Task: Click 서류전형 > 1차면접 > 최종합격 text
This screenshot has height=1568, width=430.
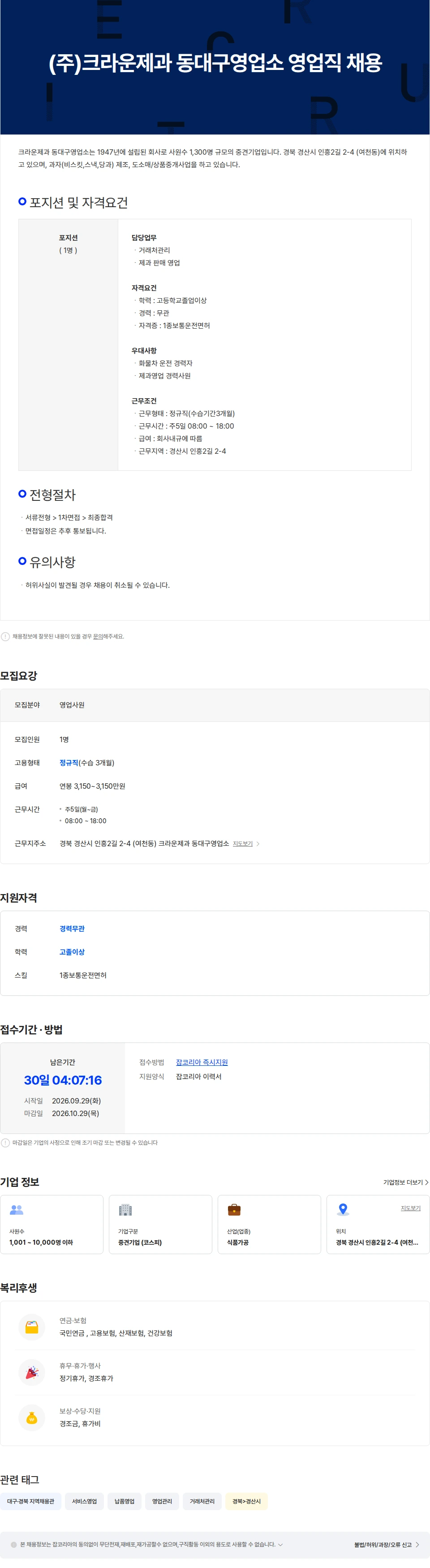Action: pos(69,517)
